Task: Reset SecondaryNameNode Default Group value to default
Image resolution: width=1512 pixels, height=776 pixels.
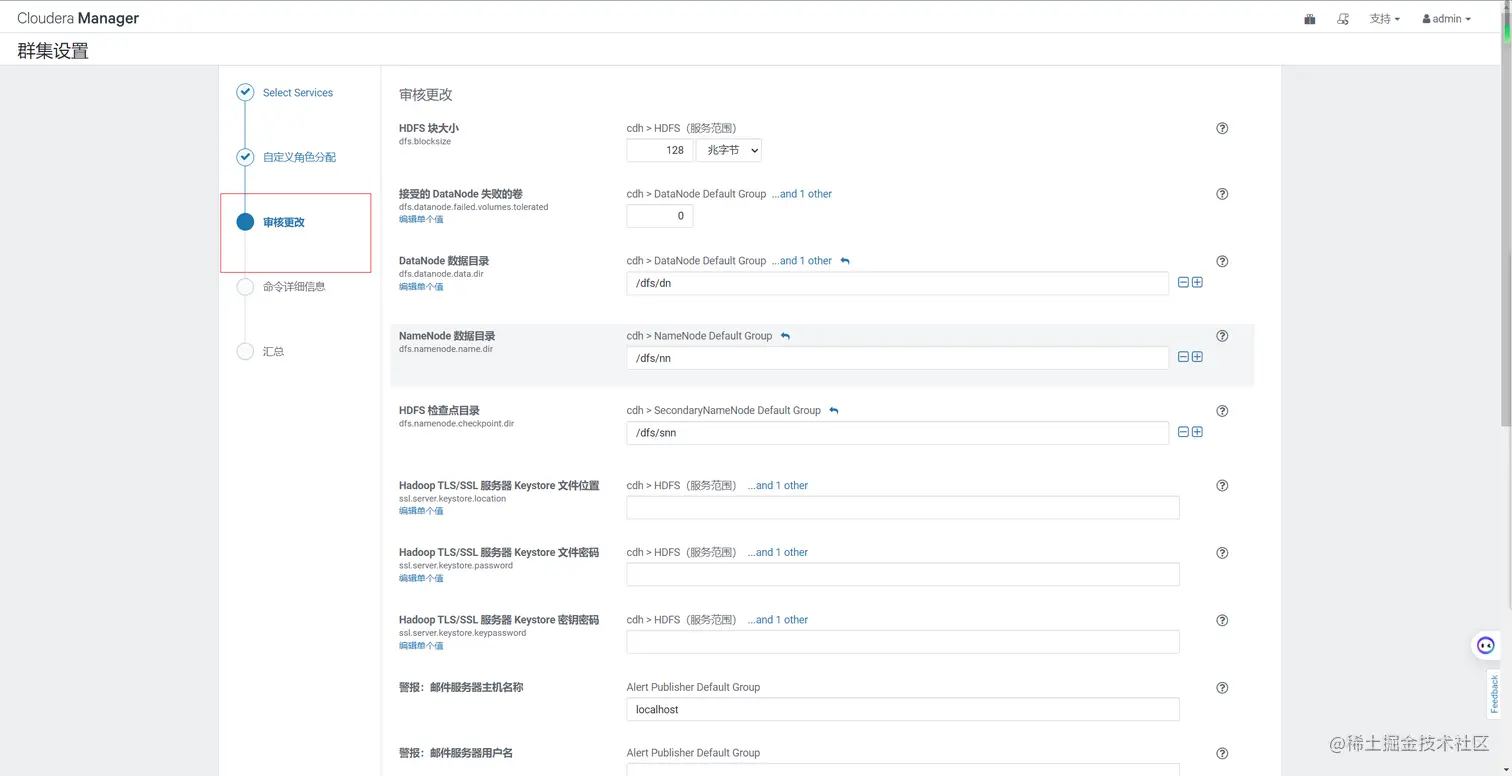Action: [834, 410]
